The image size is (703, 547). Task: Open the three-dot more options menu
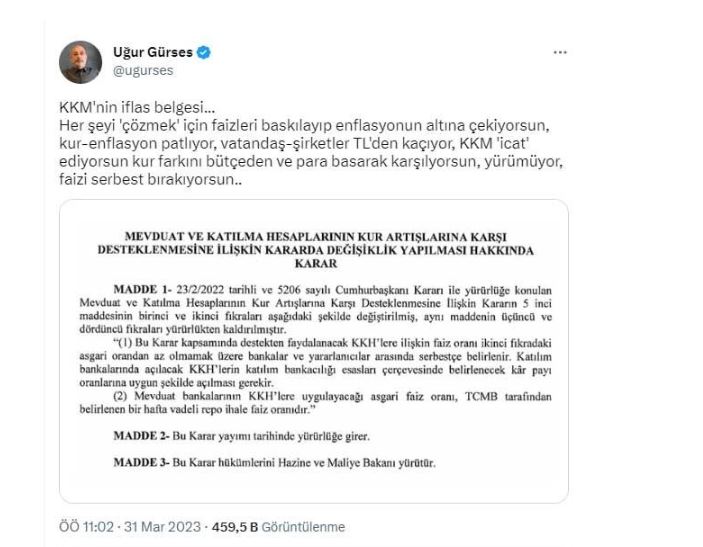click(x=560, y=52)
